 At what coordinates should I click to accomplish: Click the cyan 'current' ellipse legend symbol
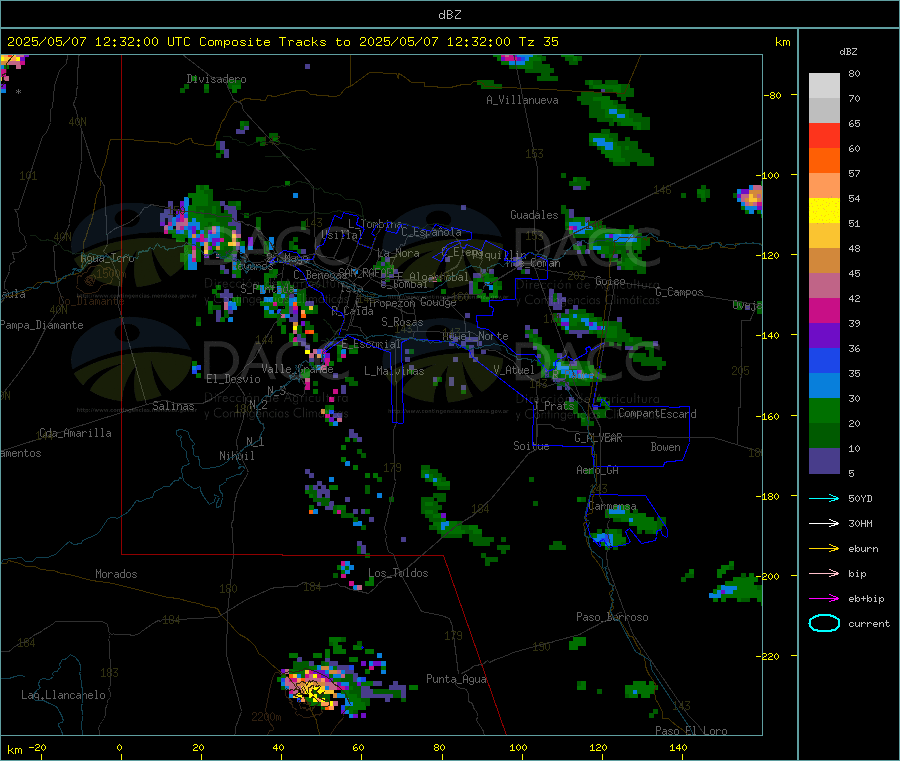click(x=824, y=623)
